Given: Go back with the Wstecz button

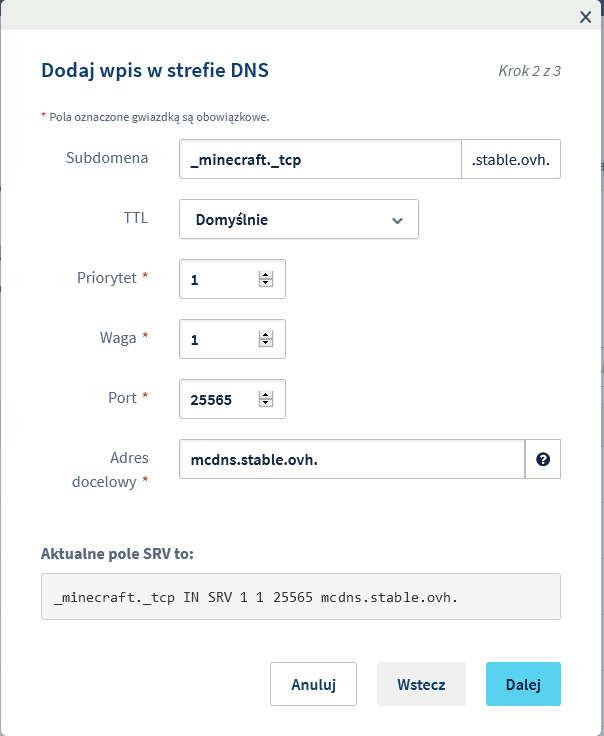Looking at the screenshot, I should pyautogui.click(x=421, y=685).
